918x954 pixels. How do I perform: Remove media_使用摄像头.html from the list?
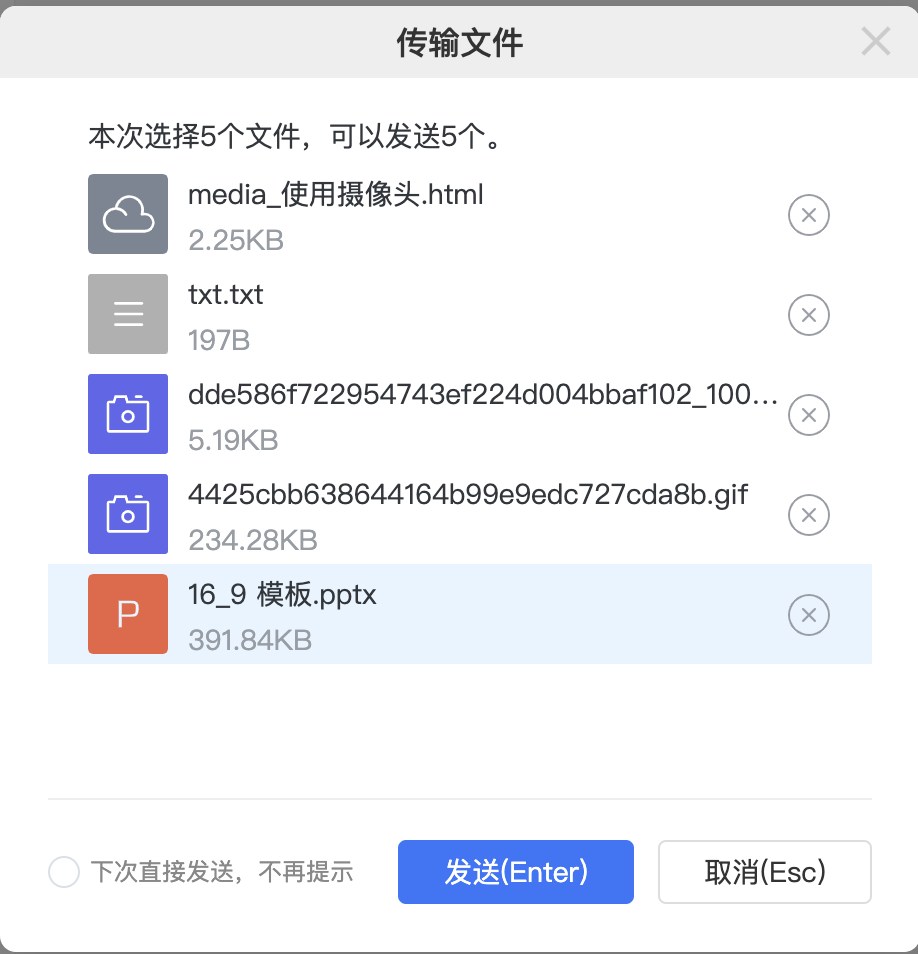[809, 215]
